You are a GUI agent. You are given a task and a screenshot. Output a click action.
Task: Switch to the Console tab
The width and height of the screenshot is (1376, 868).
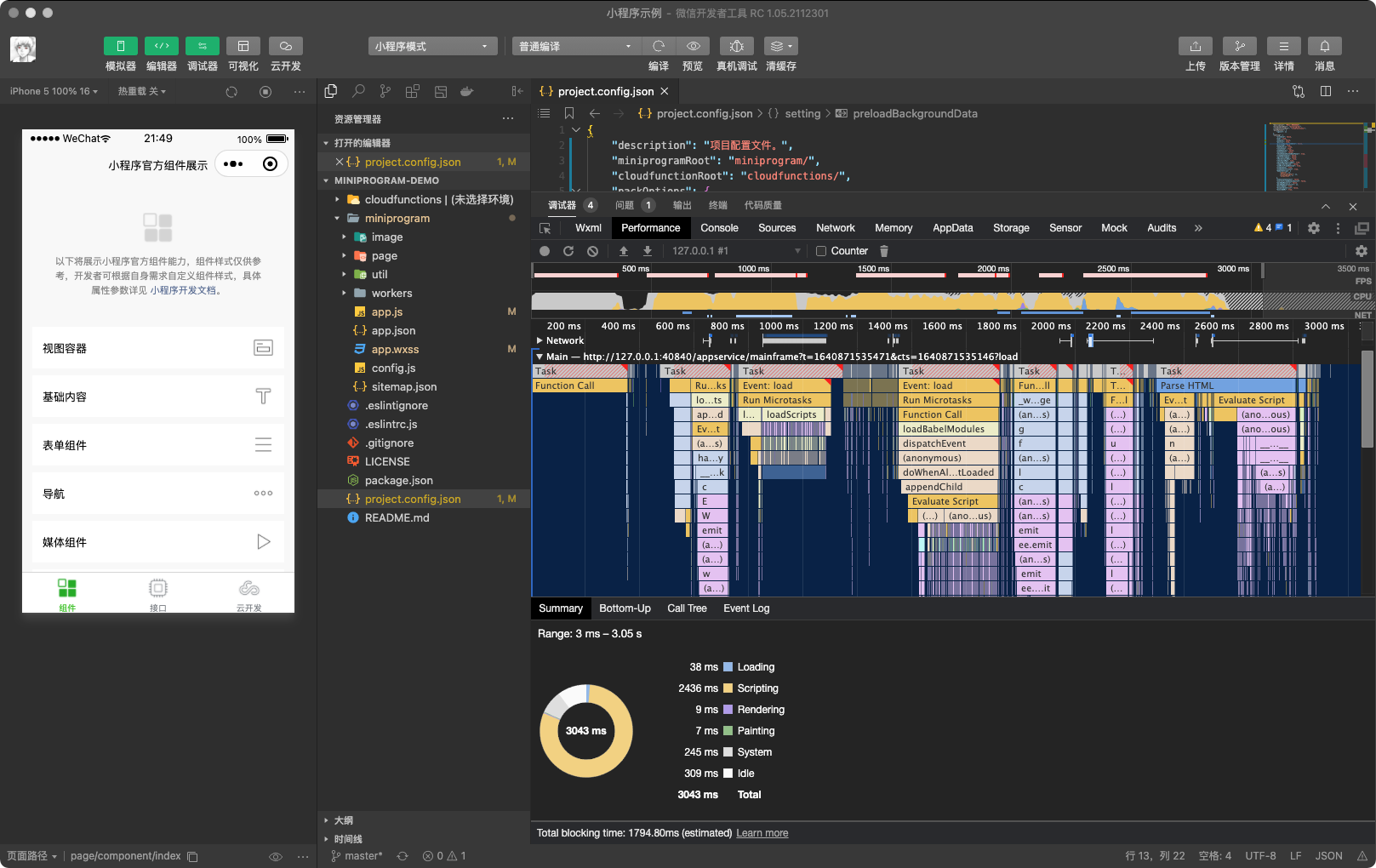pyautogui.click(x=719, y=228)
